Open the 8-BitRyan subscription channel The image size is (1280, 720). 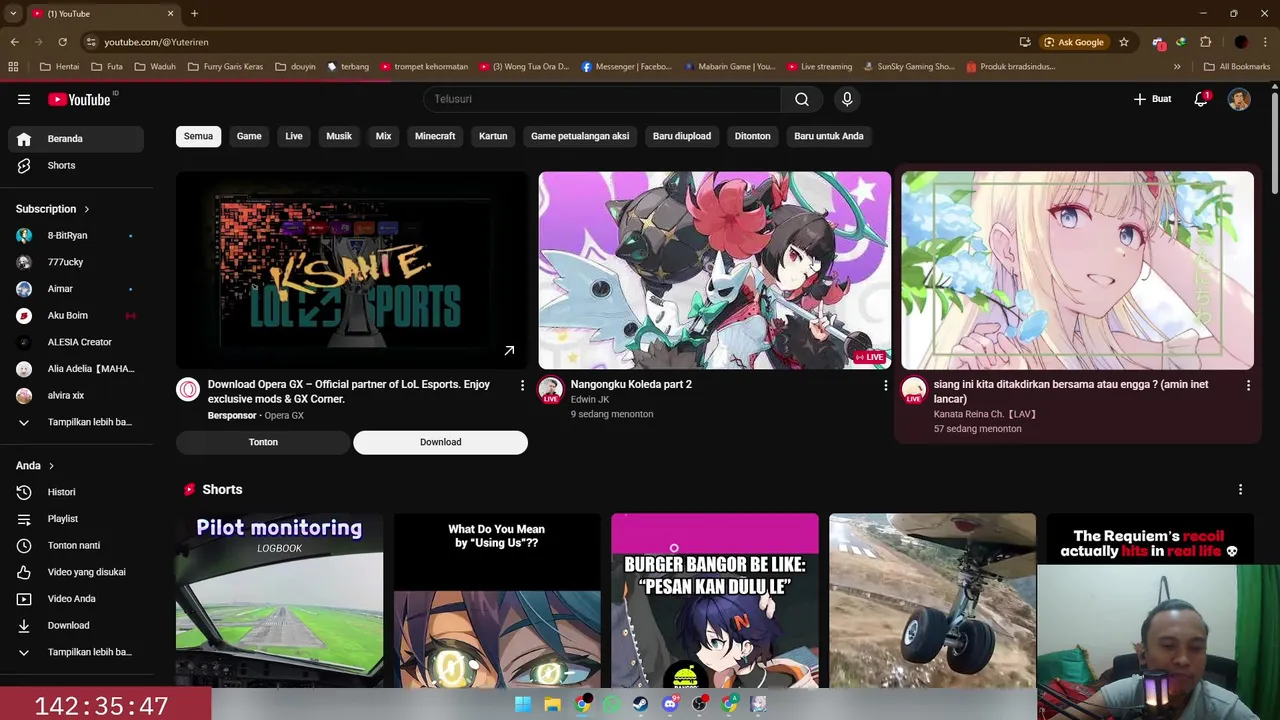pyautogui.click(x=76, y=236)
